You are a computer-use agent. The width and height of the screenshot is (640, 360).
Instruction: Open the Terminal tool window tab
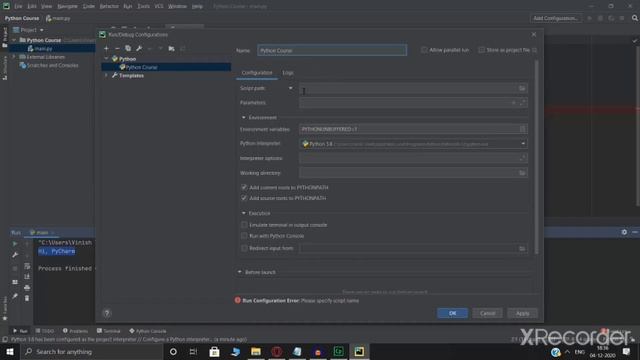tap(109, 331)
